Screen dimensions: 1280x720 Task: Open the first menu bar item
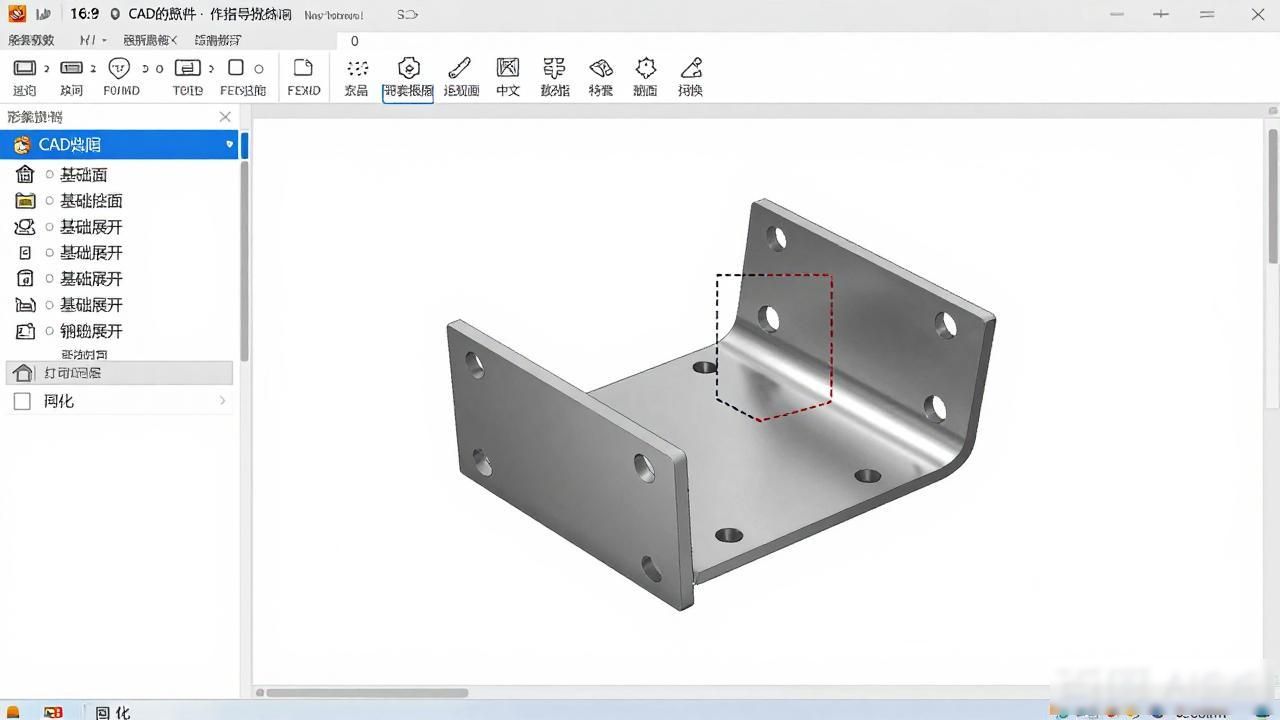click(x=31, y=40)
